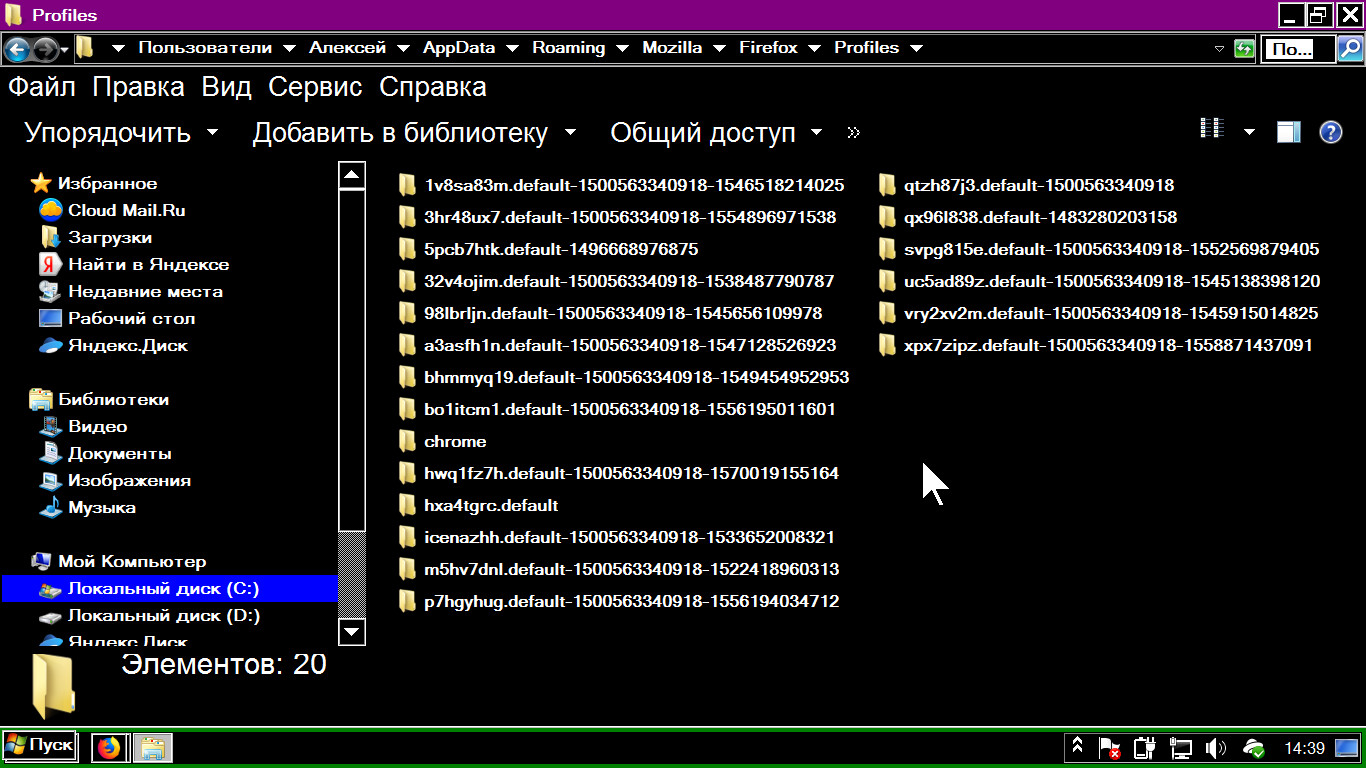Click the volume speaker tray icon

(x=1216, y=748)
